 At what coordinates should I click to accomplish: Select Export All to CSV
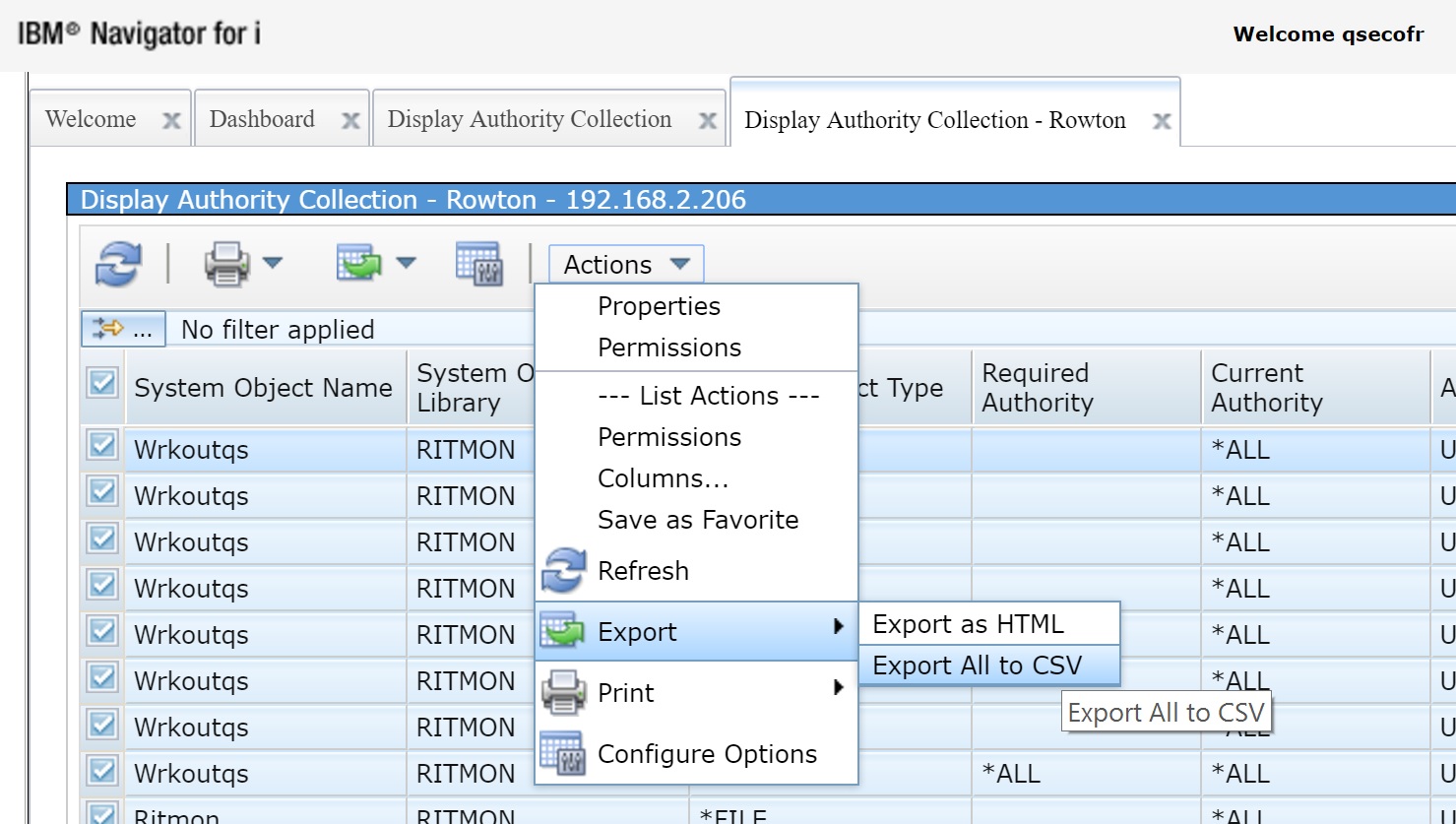[977, 666]
